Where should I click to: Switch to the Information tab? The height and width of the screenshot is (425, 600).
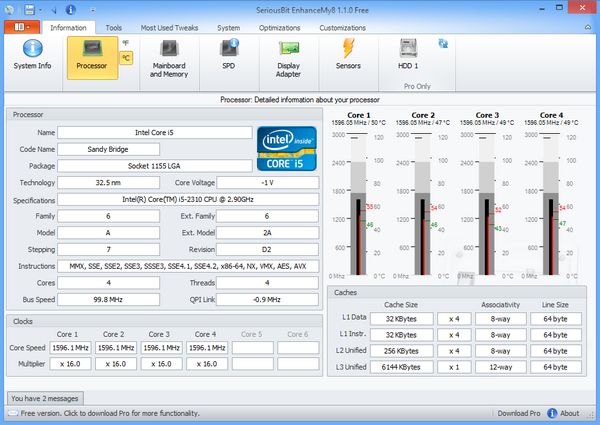(x=68, y=28)
